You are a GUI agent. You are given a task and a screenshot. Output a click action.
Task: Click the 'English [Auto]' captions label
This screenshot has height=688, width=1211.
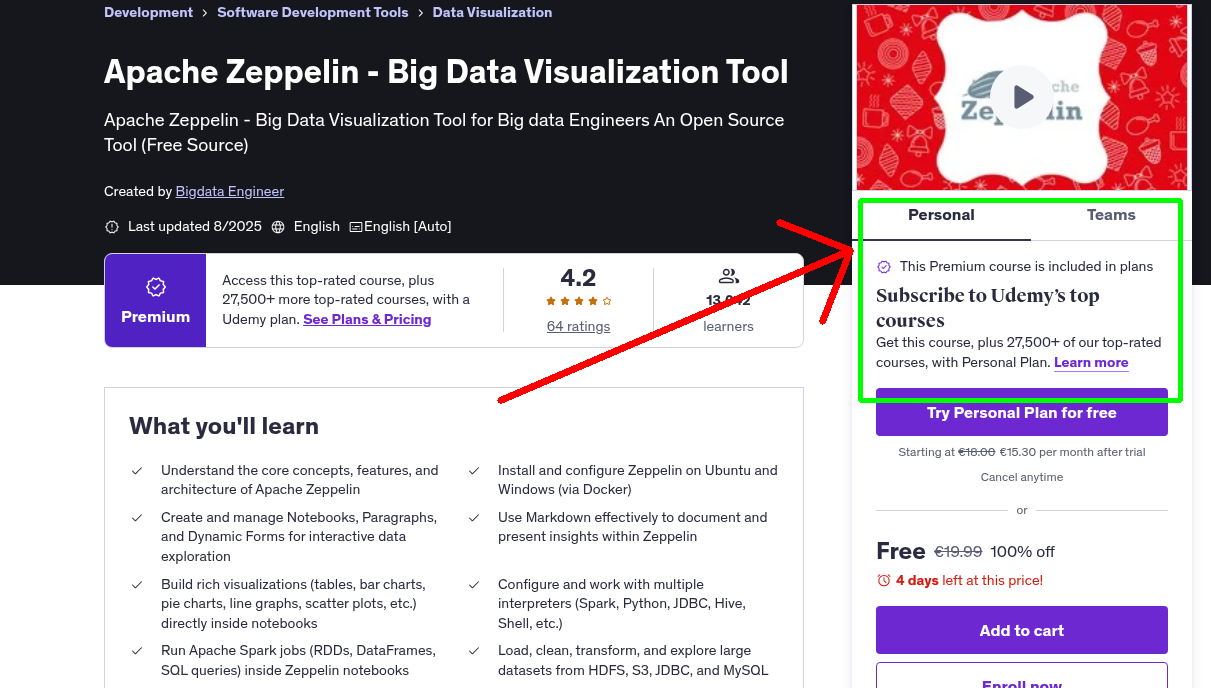408,227
